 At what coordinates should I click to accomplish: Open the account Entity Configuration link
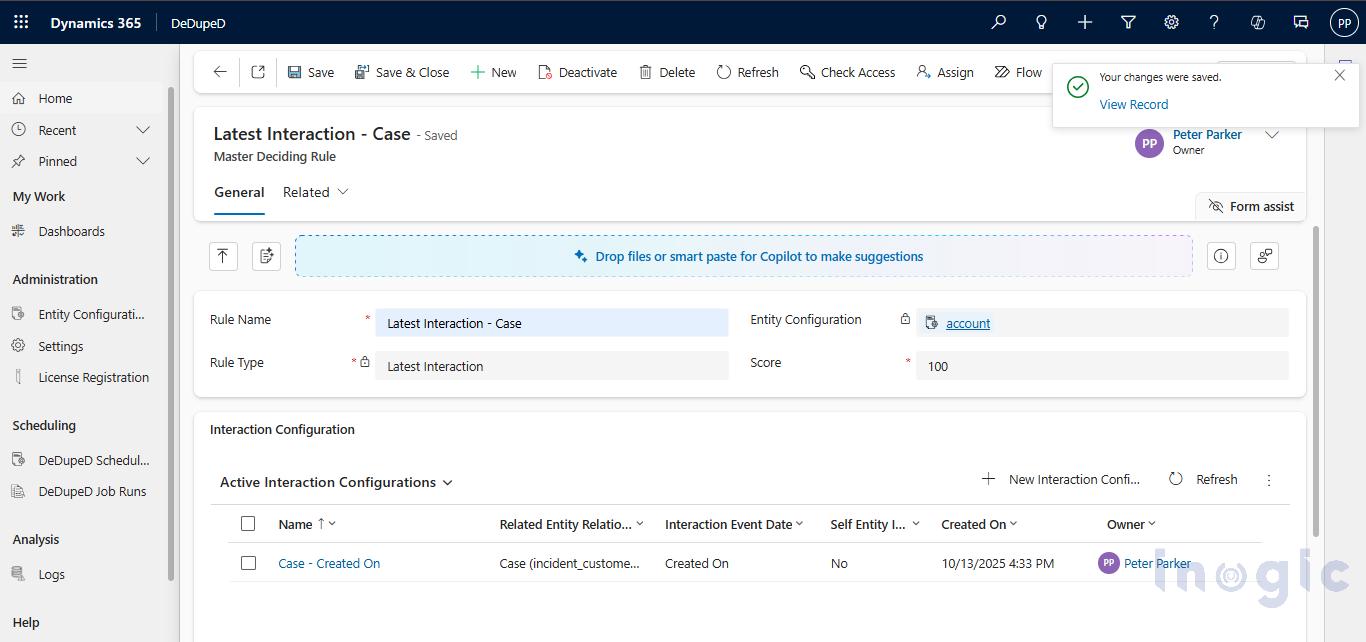(967, 323)
